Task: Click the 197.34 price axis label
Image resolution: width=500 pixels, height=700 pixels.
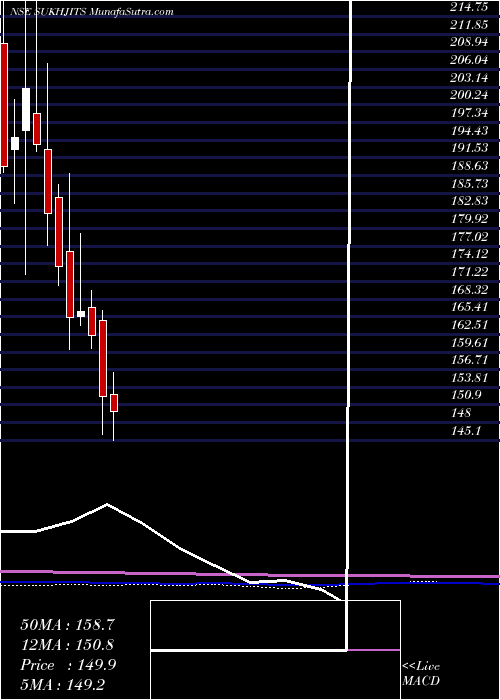Action: click(471, 112)
